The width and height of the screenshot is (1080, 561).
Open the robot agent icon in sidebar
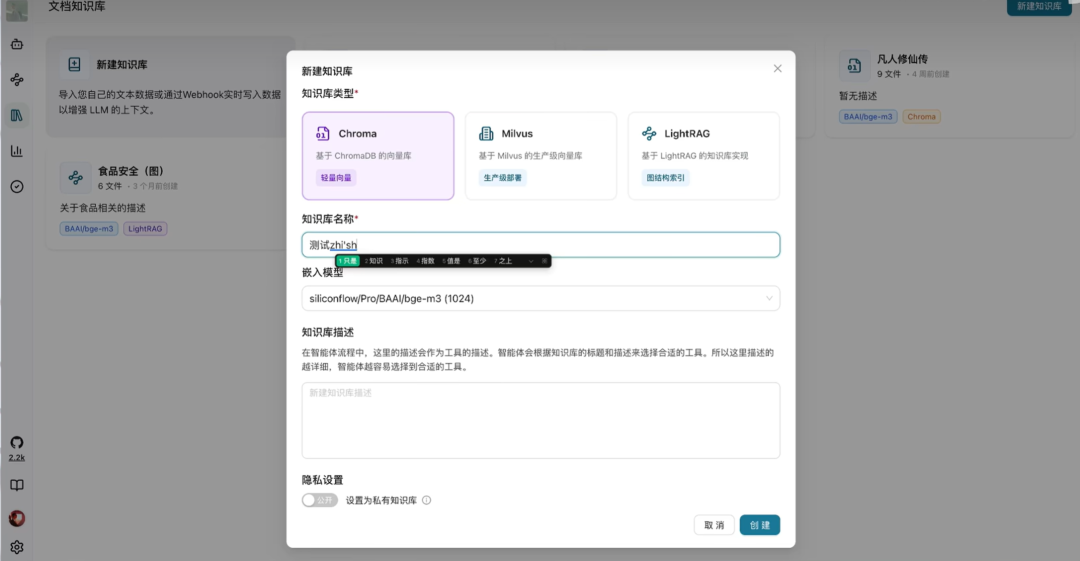[x=17, y=44]
